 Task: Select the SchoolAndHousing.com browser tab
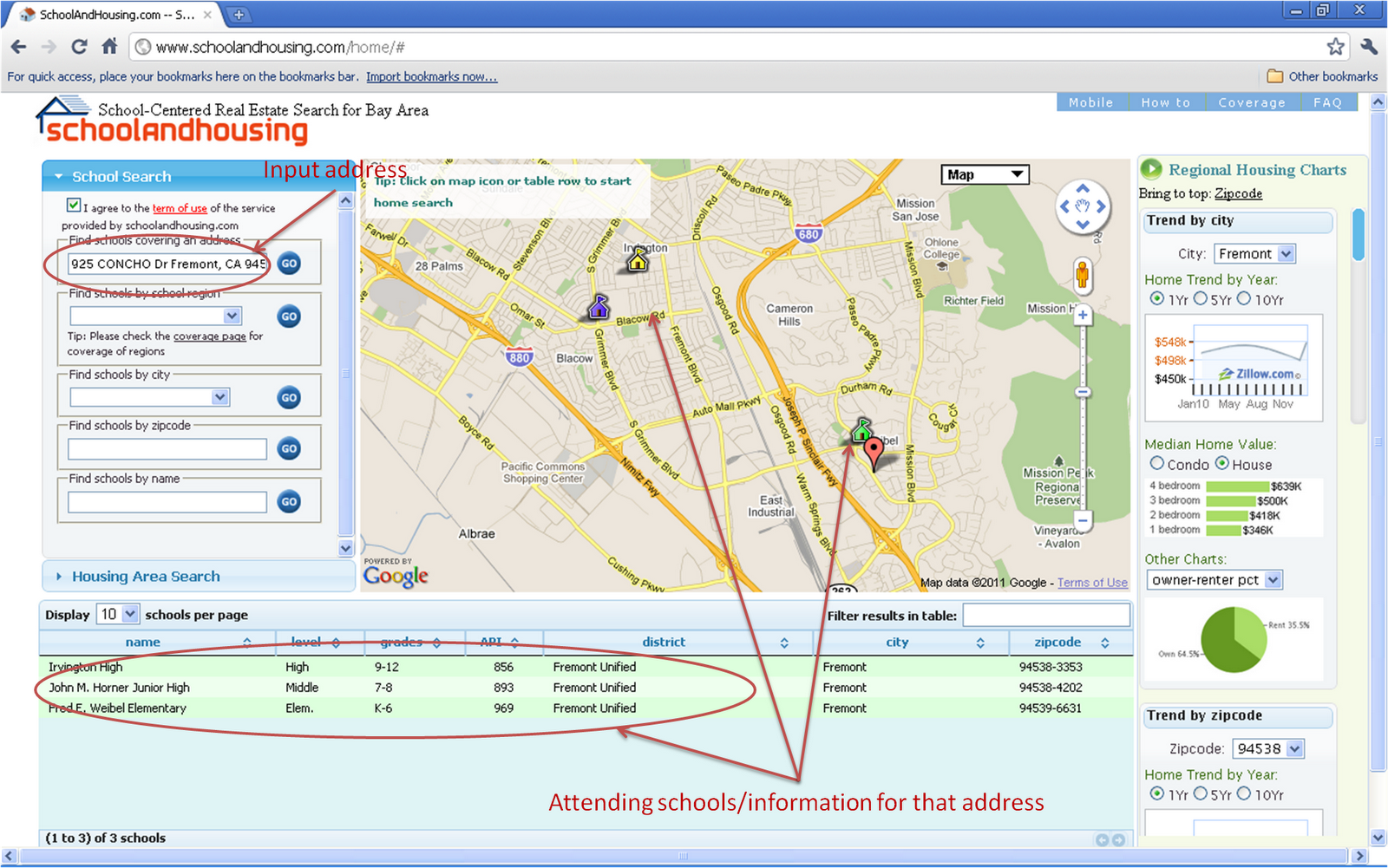[x=117, y=15]
